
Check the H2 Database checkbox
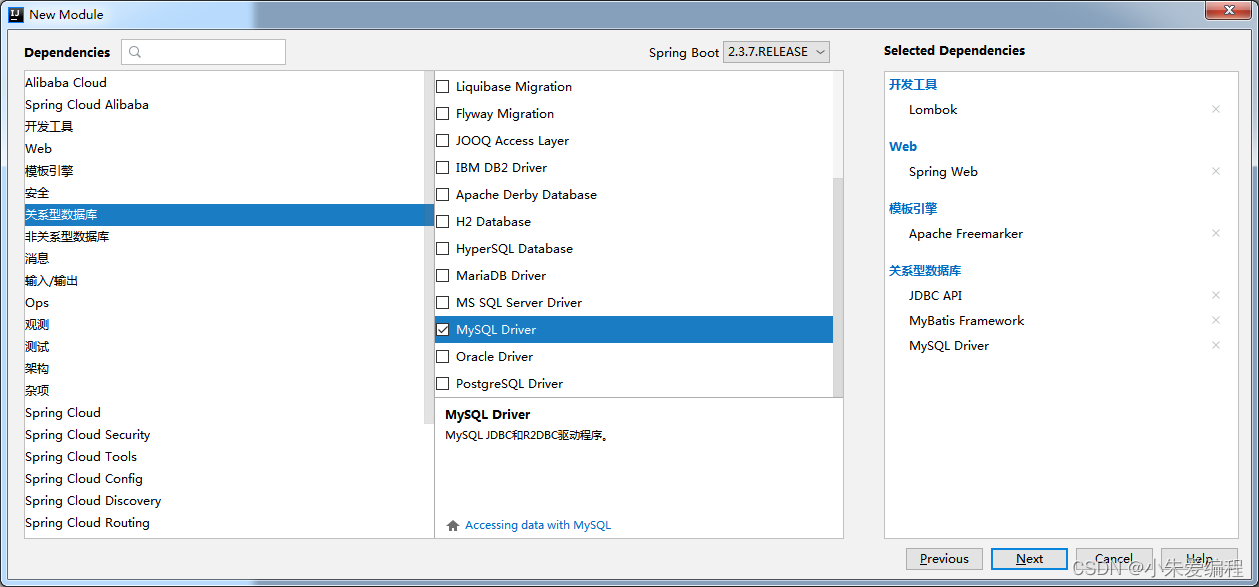pyautogui.click(x=443, y=221)
